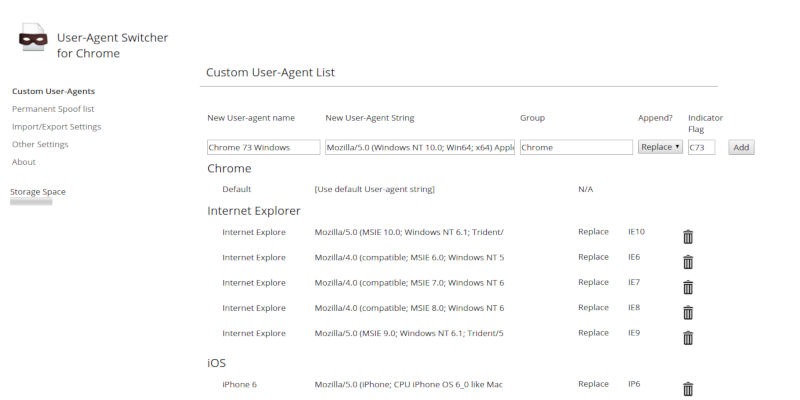This screenshot has width=800, height=400.
Task: Click the MSIE 10.0 user-agent string
Action: 409,232
